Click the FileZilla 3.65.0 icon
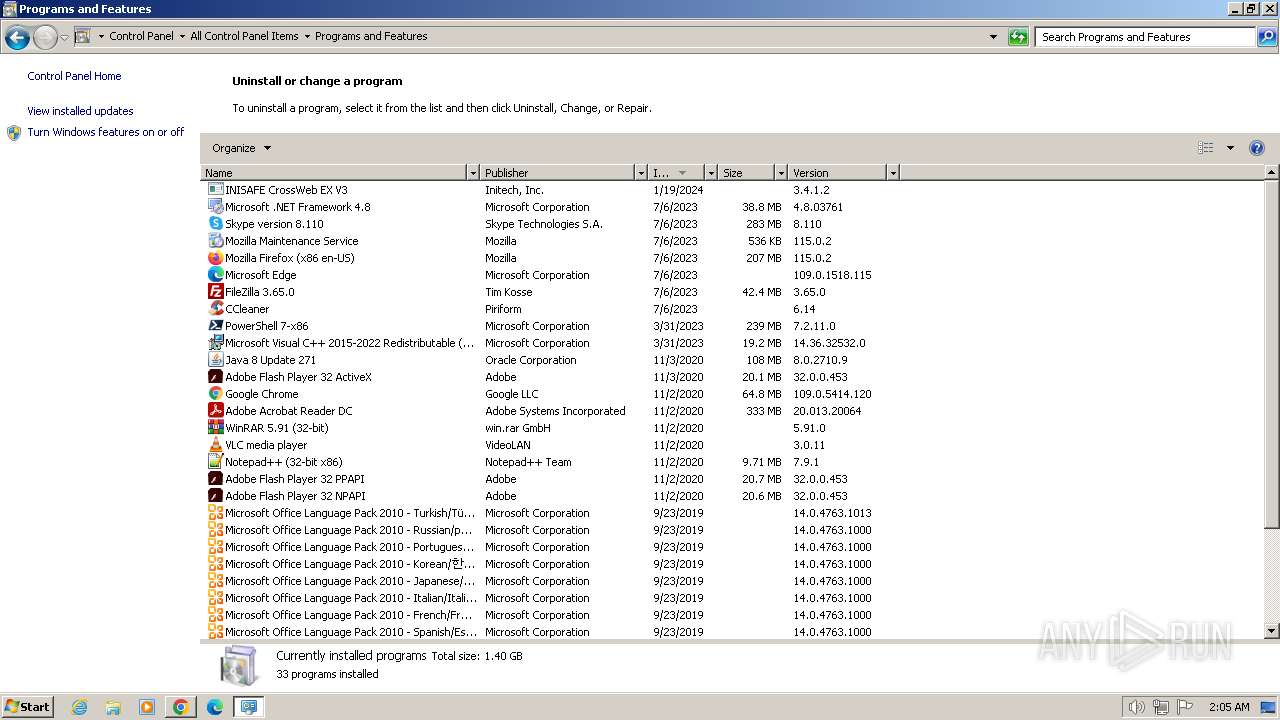This screenshot has width=1280, height=720. (215, 292)
